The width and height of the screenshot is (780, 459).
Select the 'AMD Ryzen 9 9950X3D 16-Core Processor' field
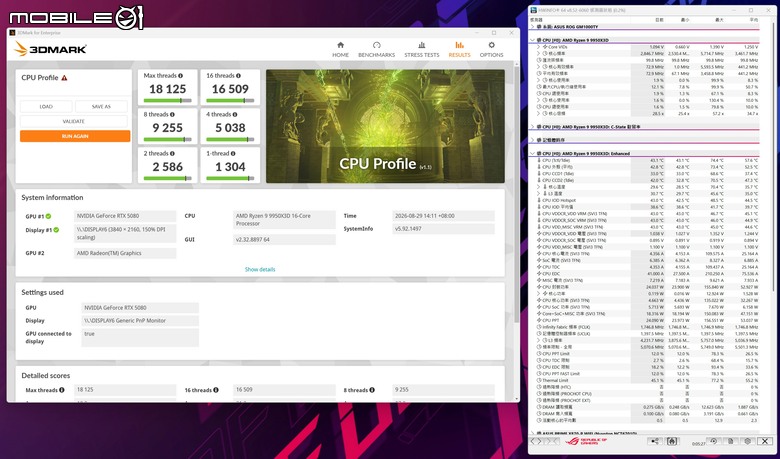(285, 220)
